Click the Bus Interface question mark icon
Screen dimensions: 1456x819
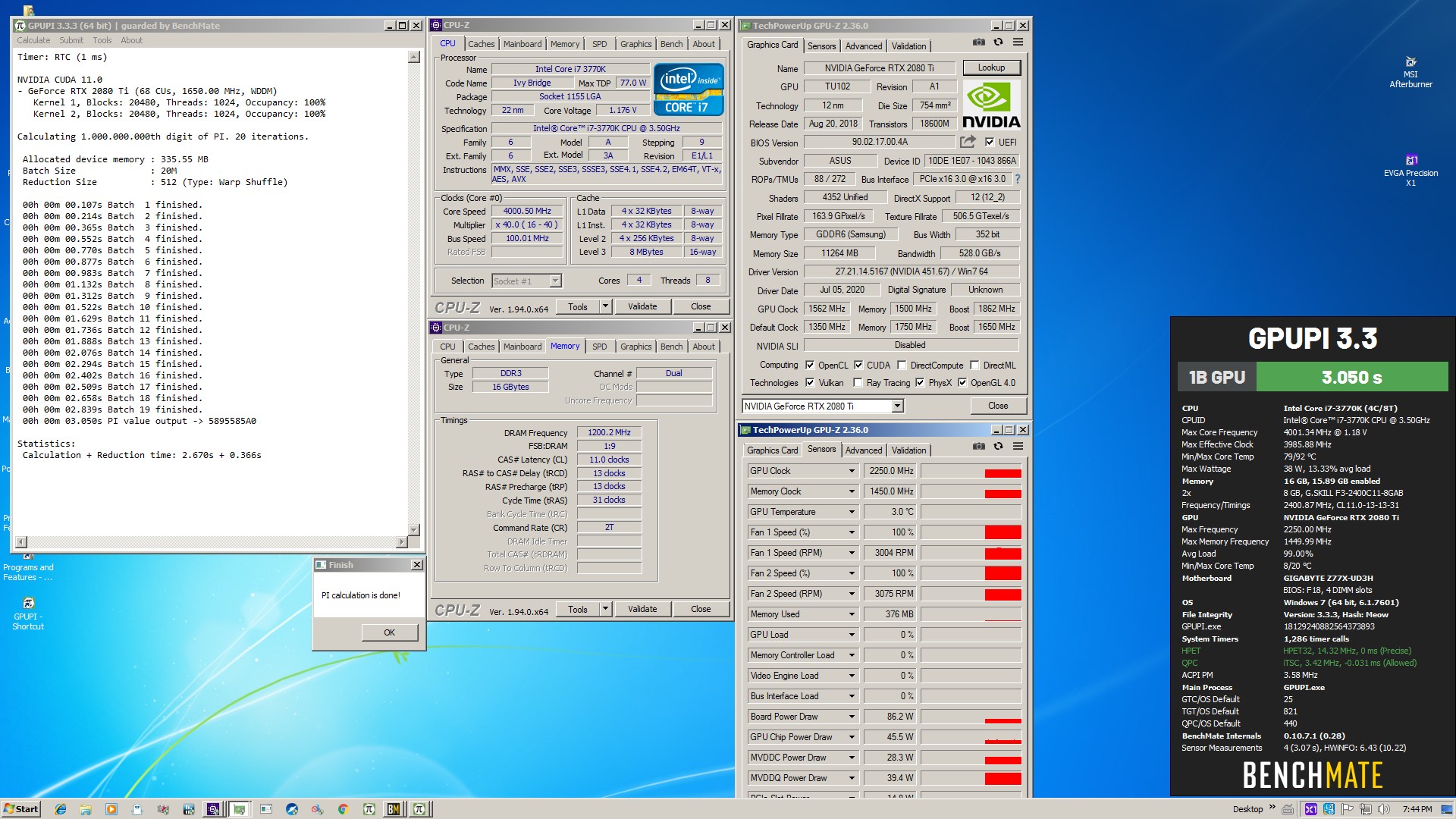[x=1018, y=180]
